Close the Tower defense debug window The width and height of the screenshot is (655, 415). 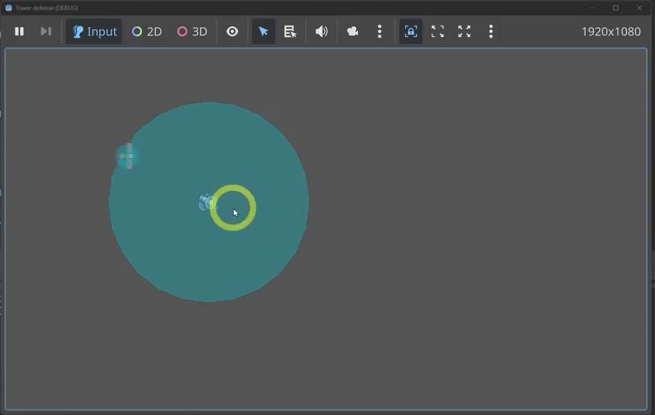pos(640,8)
